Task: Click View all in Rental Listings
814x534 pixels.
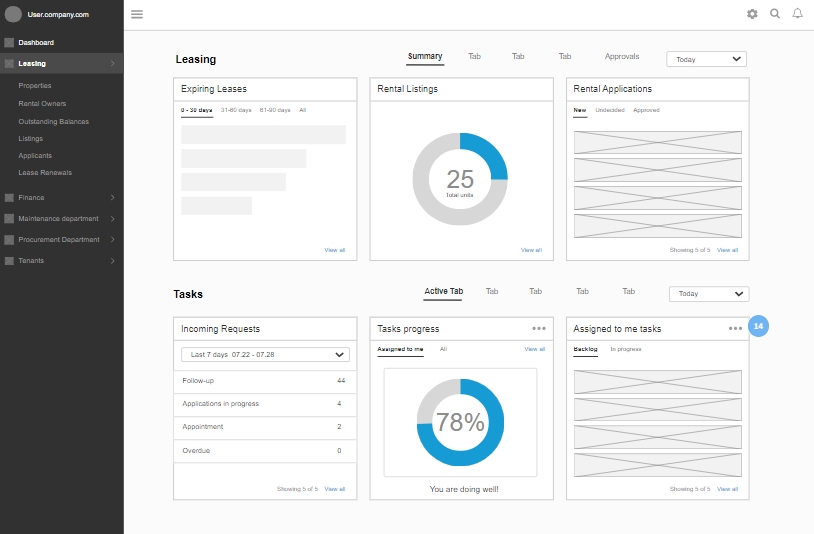Action: pyautogui.click(x=531, y=250)
